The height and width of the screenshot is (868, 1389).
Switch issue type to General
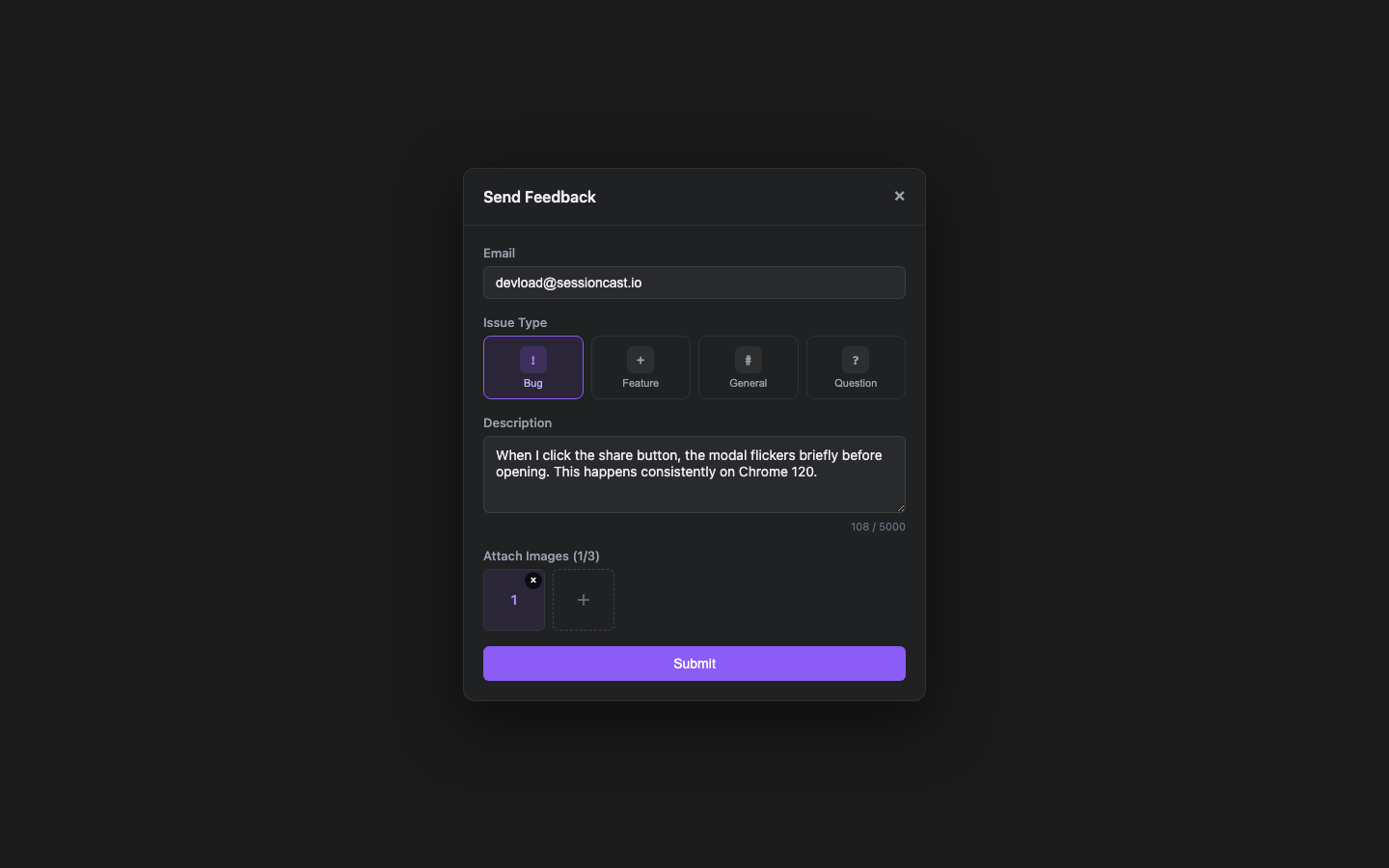pyautogui.click(x=748, y=367)
